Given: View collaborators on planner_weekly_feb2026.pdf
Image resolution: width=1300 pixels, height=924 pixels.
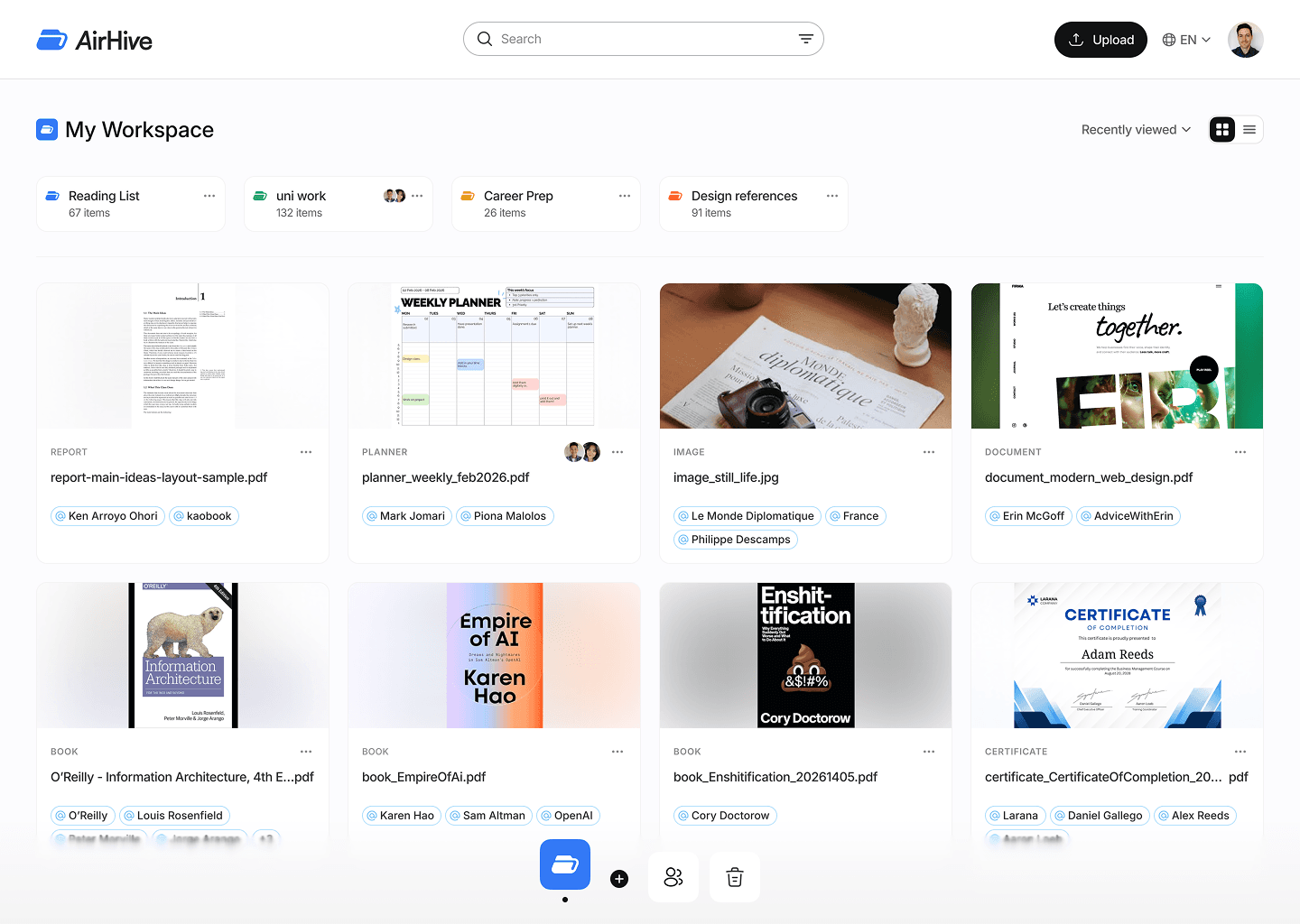Looking at the screenshot, I should pyautogui.click(x=582, y=452).
